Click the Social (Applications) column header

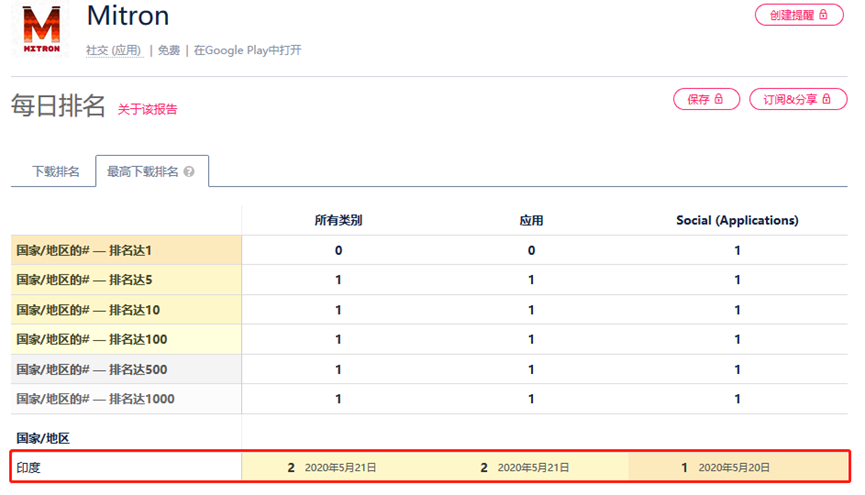[737, 220]
